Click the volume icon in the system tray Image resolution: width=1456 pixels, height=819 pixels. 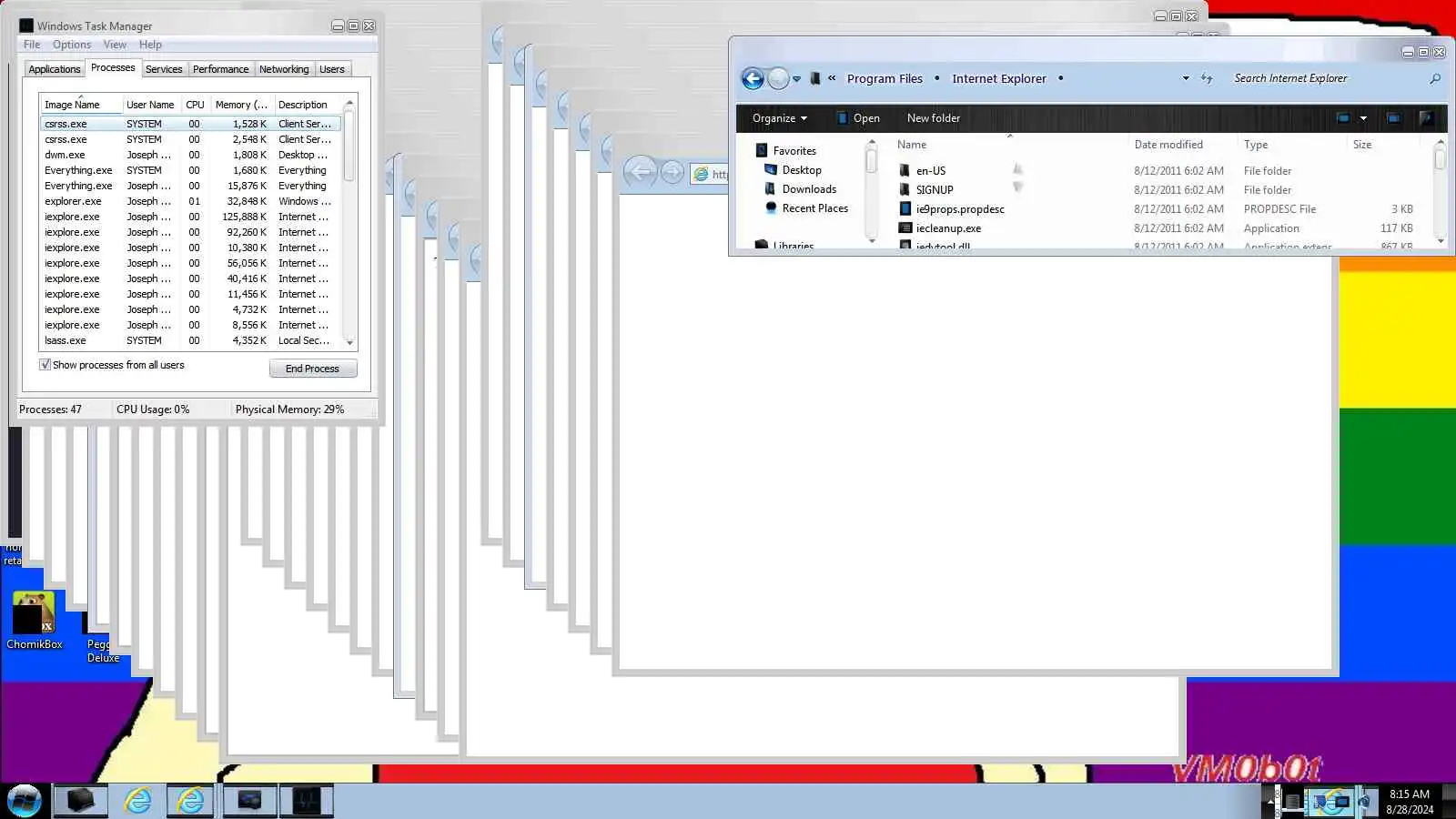point(1364,802)
